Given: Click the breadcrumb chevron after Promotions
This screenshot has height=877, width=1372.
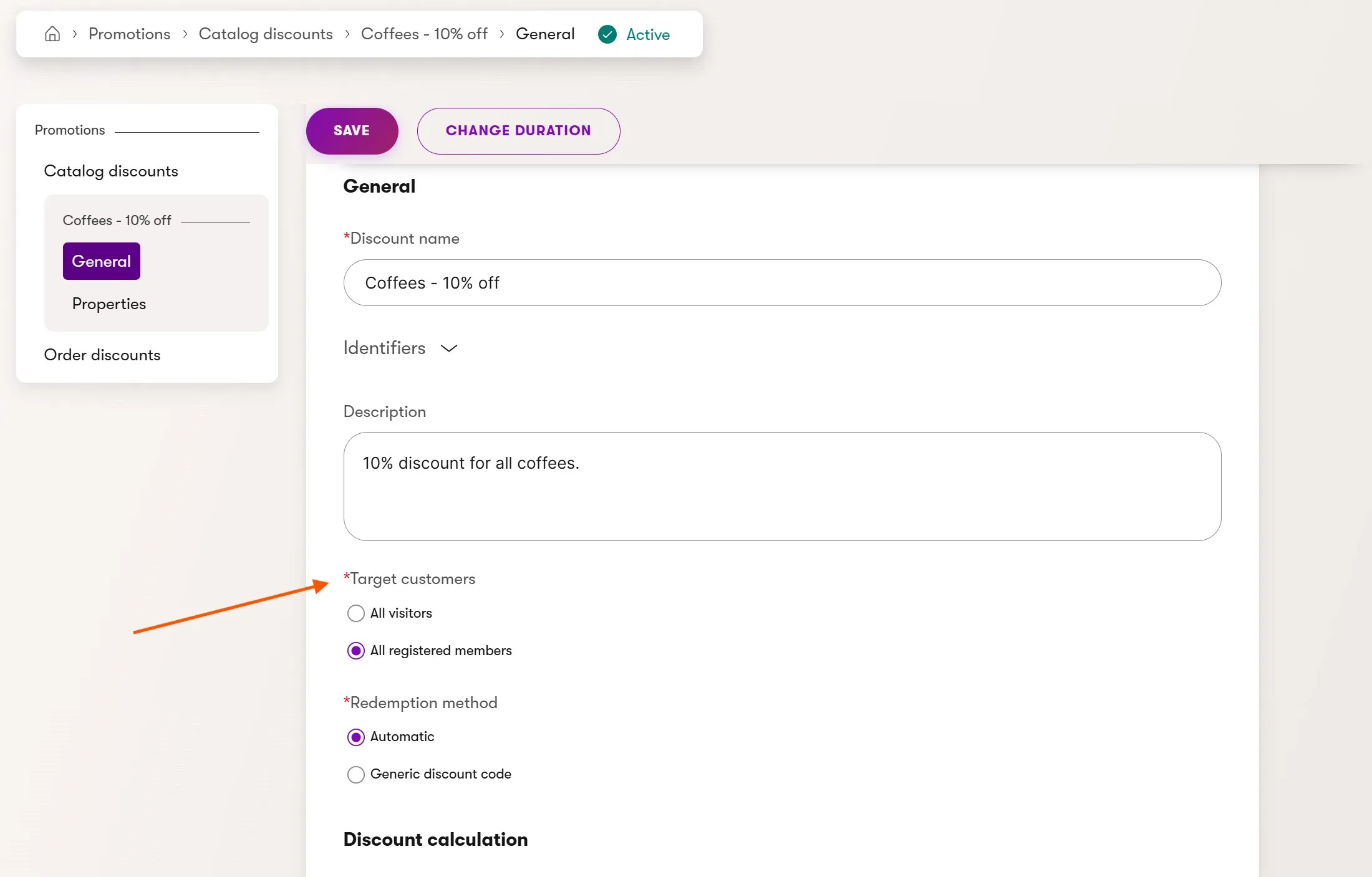Looking at the screenshot, I should pos(185,34).
